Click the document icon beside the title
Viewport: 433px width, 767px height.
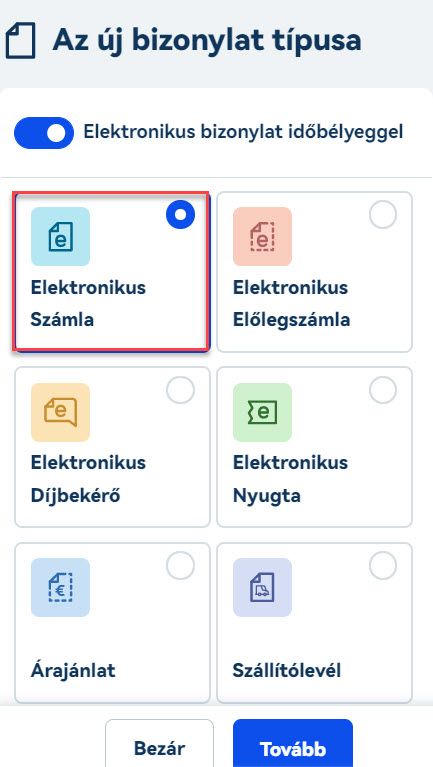tap(21, 42)
